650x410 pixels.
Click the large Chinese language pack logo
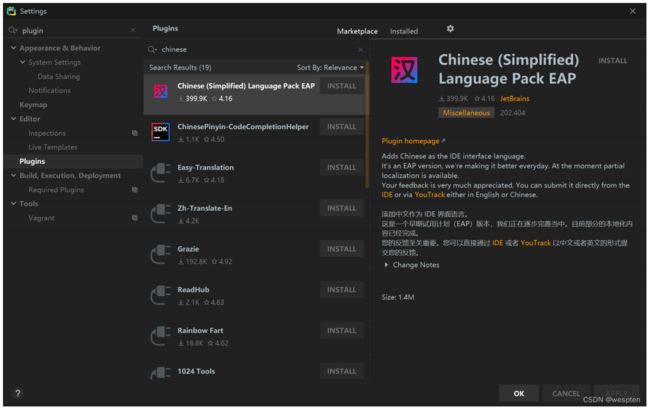[404, 70]
